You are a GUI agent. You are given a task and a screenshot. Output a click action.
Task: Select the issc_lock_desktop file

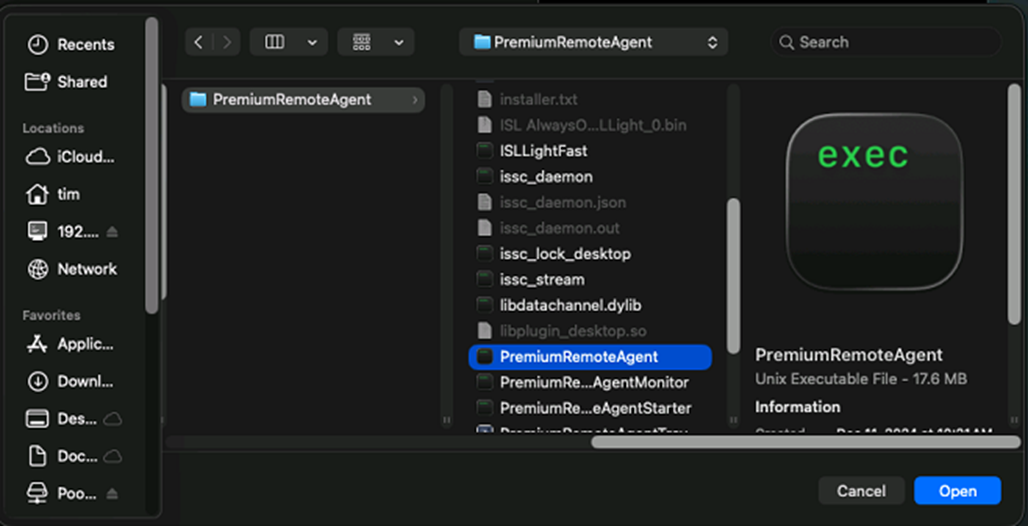pyautogui.click(x=565, y=254)
